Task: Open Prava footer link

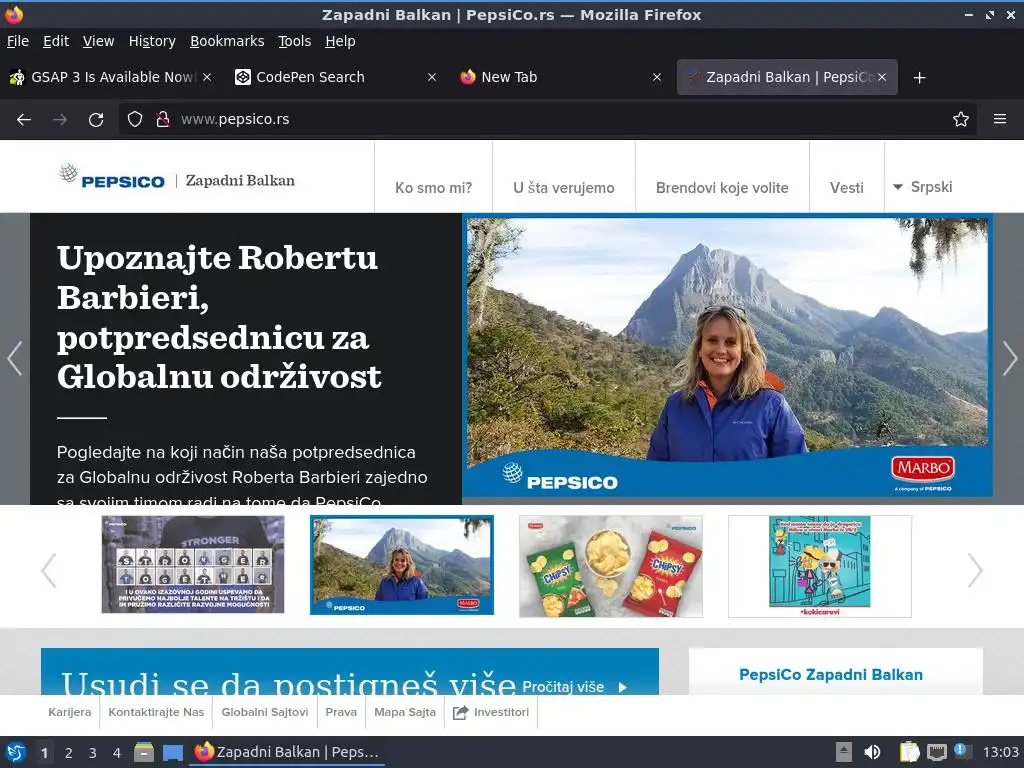Action: click(341, 712)
